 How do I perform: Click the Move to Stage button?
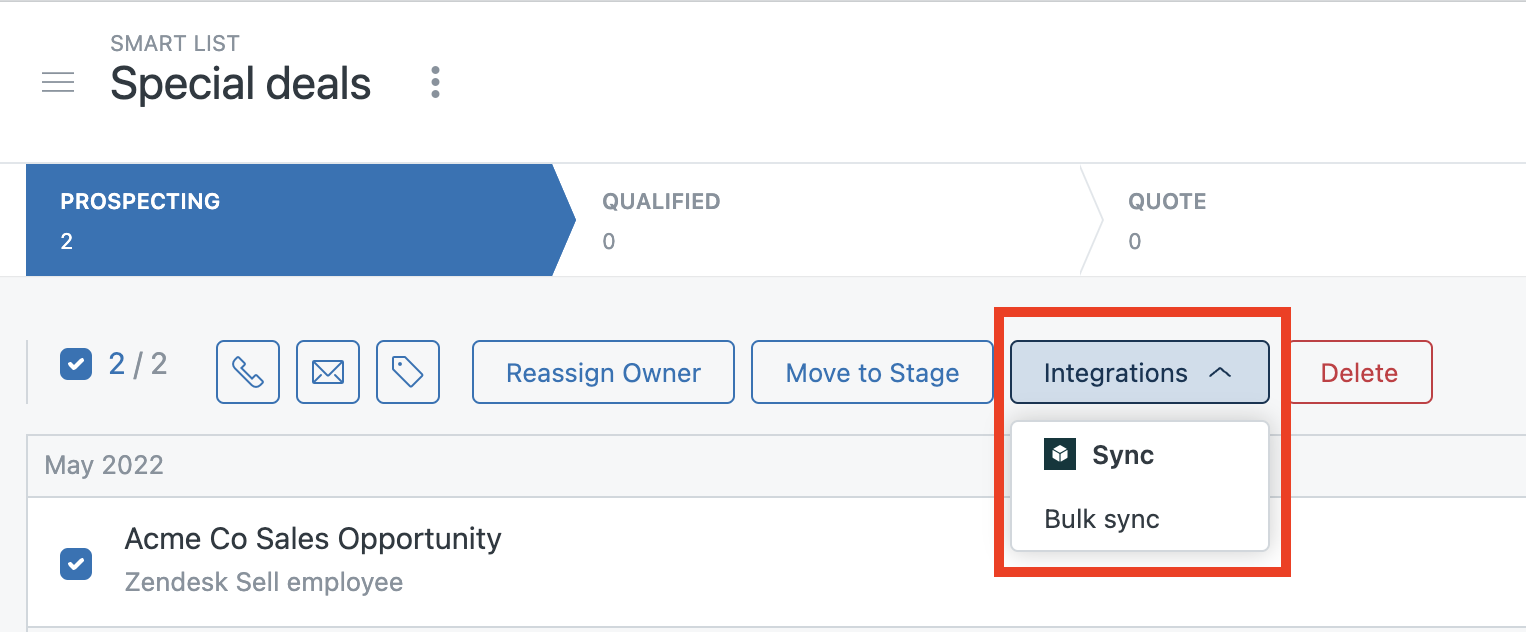tap(872, 372)
